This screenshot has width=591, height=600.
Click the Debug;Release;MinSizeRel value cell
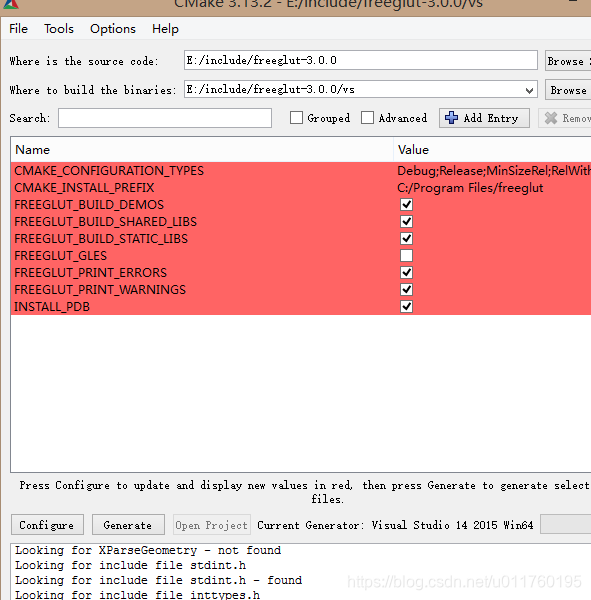point(494,171)
